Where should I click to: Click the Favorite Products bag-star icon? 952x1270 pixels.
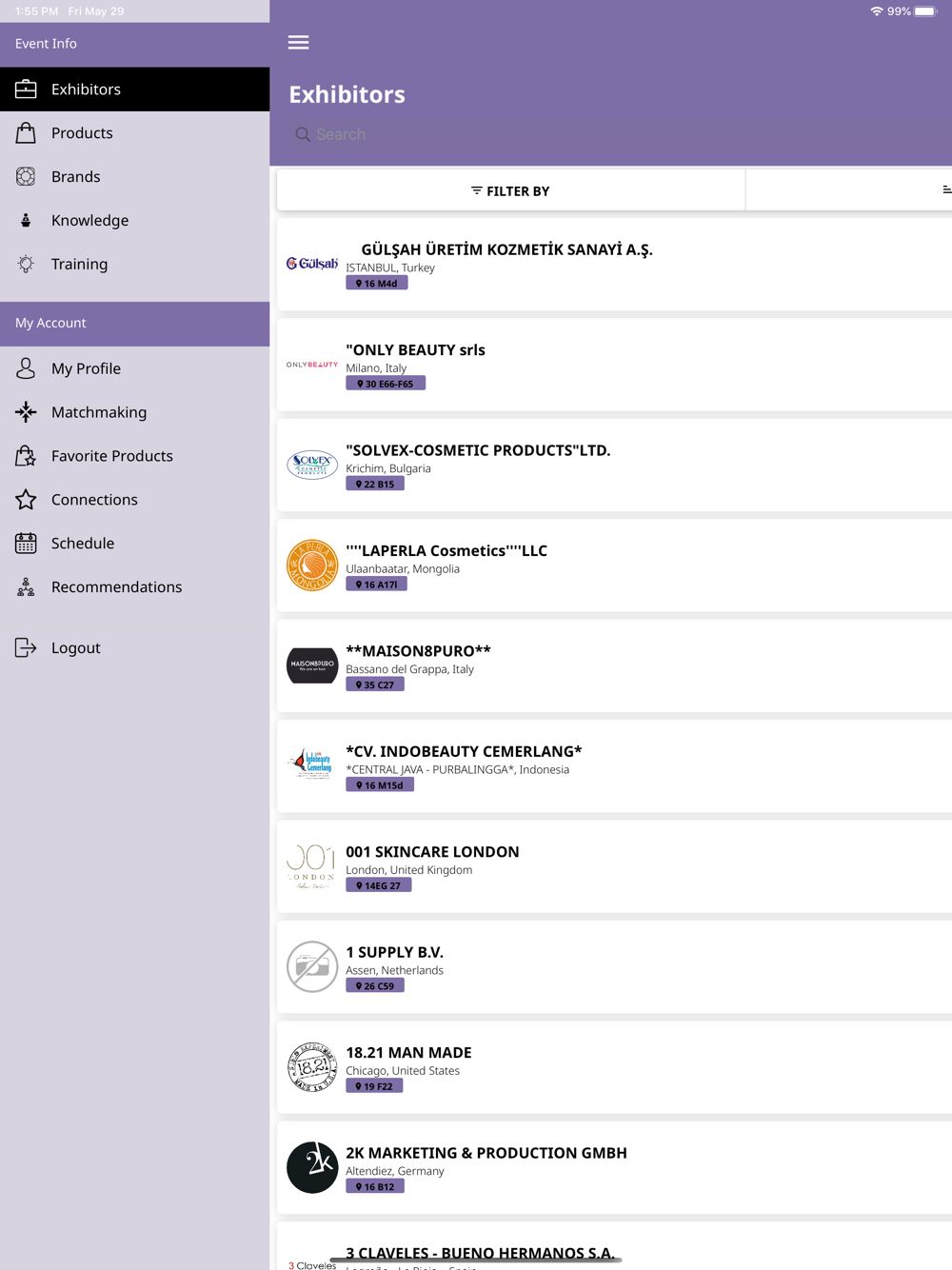coord(26,456)
